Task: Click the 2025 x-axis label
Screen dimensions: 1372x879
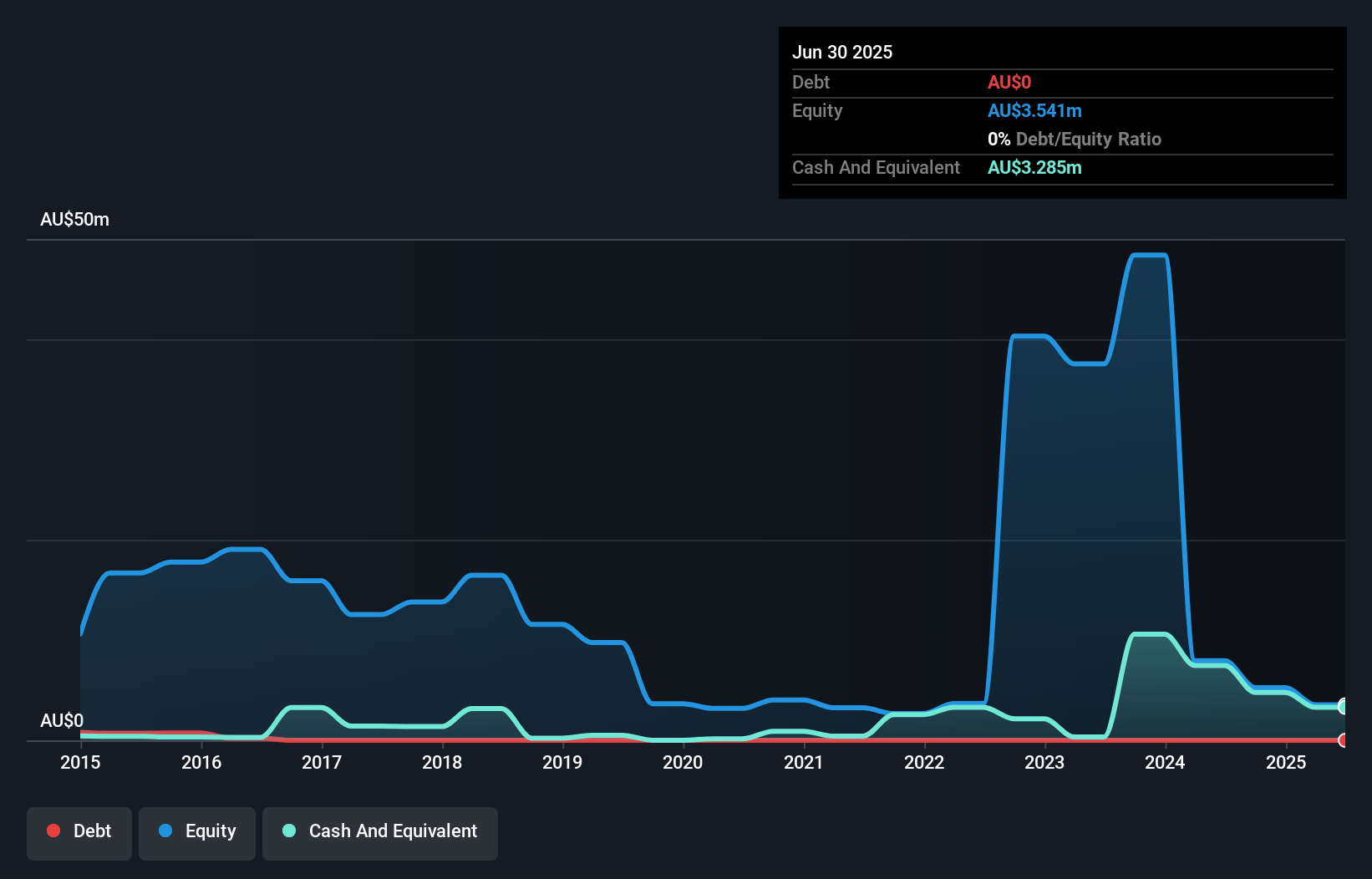Action: tap(1285, 762)
